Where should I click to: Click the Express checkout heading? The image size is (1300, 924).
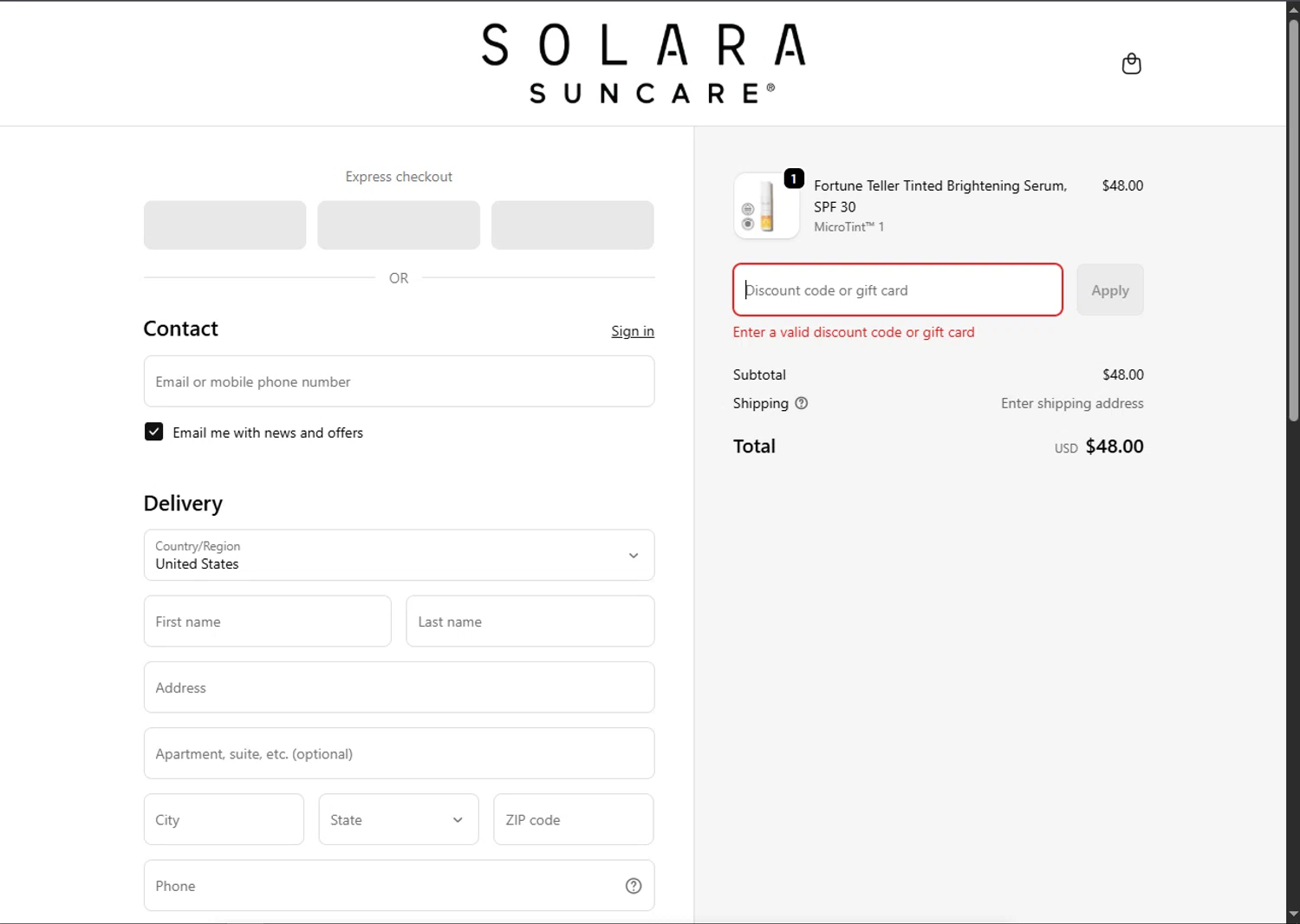[399, 177]
